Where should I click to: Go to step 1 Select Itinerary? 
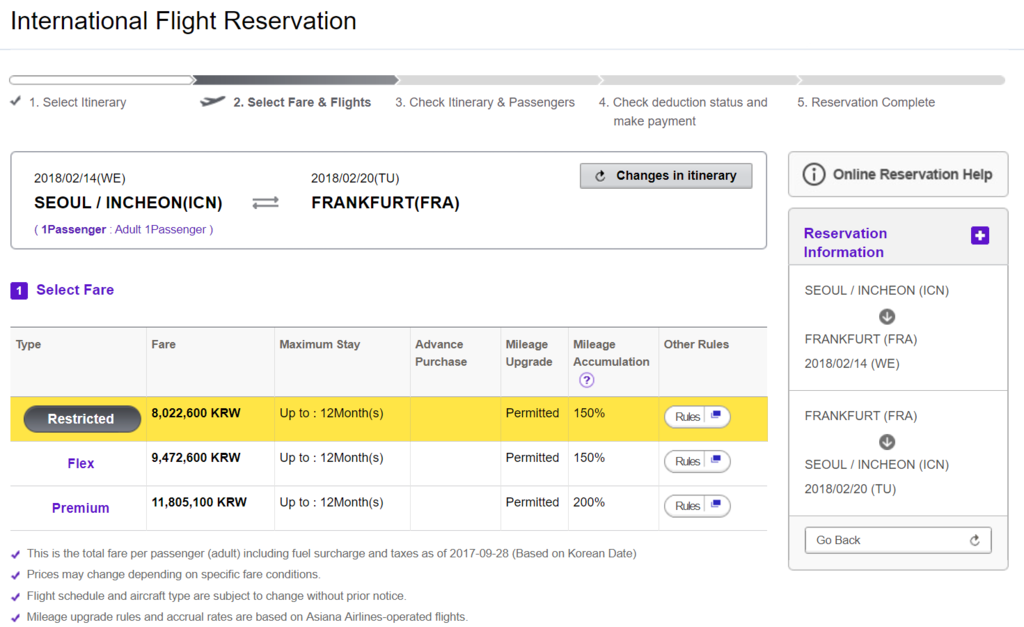(x=77, y=102)
